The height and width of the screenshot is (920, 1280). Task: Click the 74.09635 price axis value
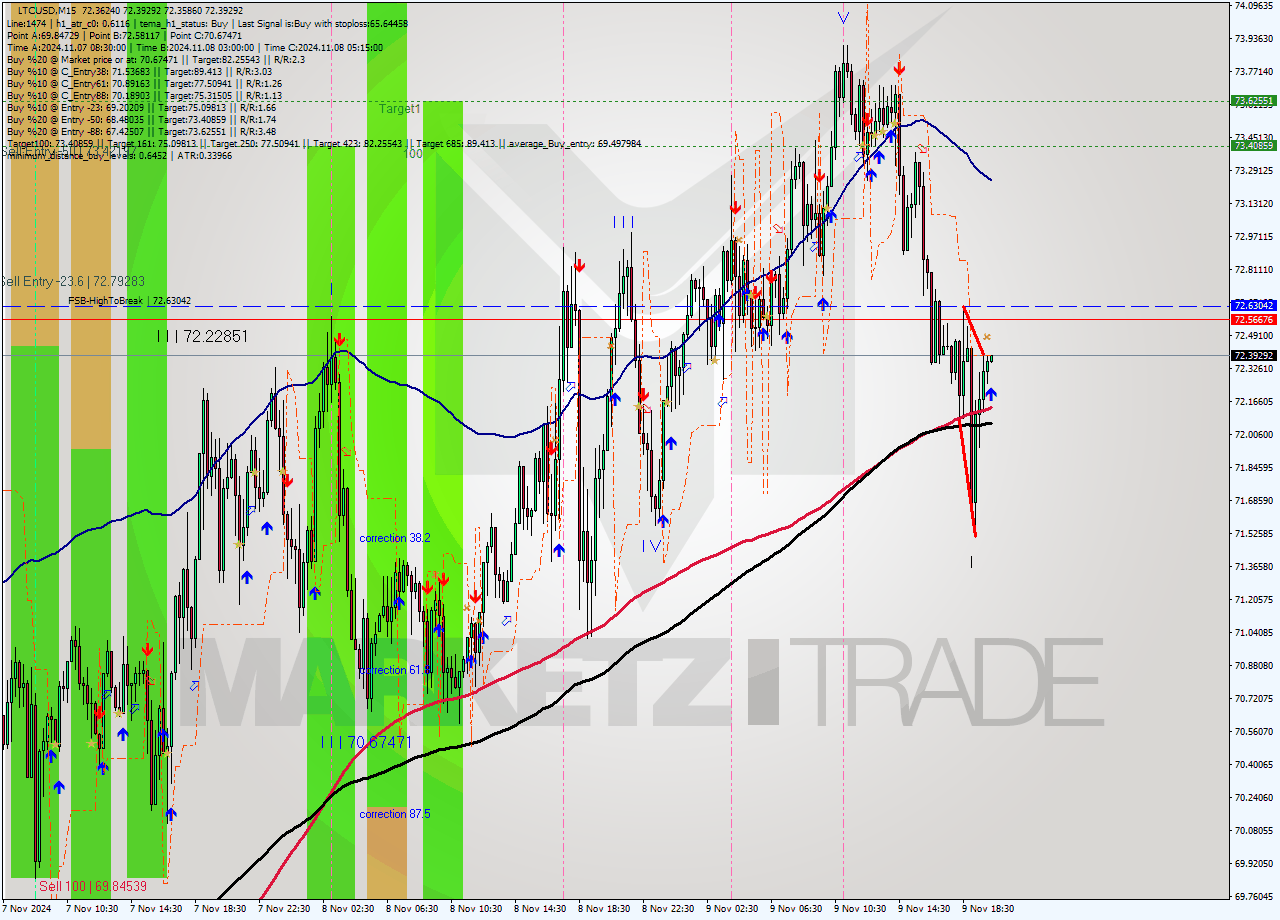click(1254, 6)
